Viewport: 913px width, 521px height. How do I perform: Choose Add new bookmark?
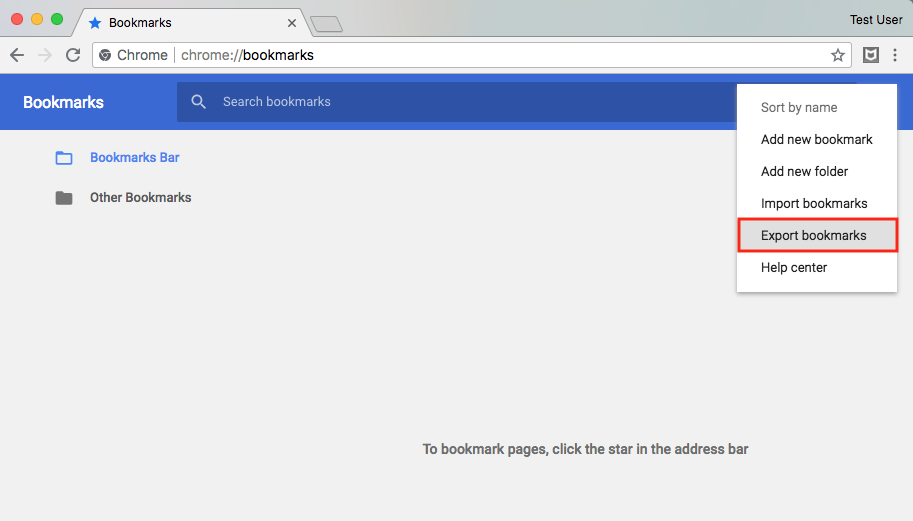click(x=816, y=140)
